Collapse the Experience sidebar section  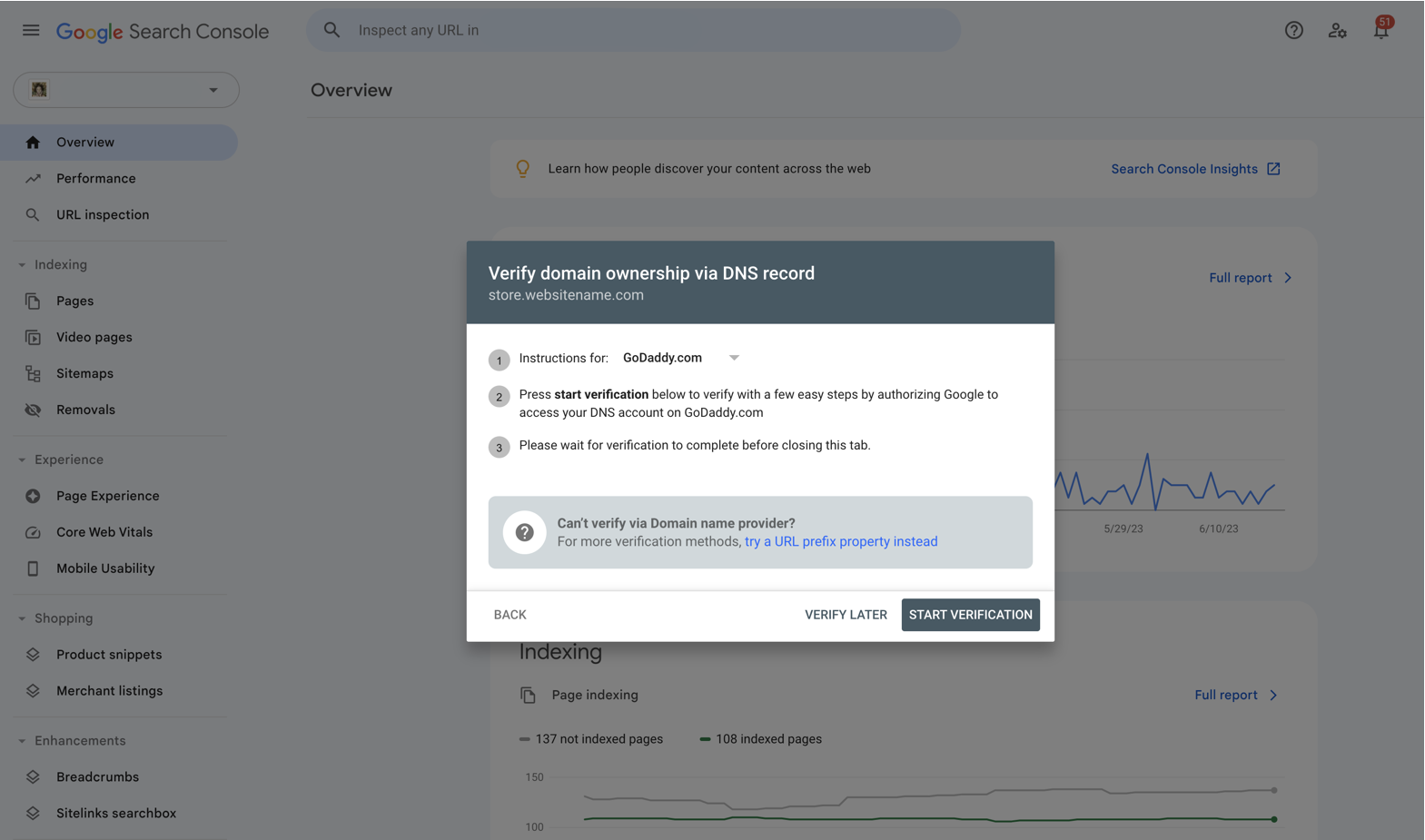tap(22, 460)
